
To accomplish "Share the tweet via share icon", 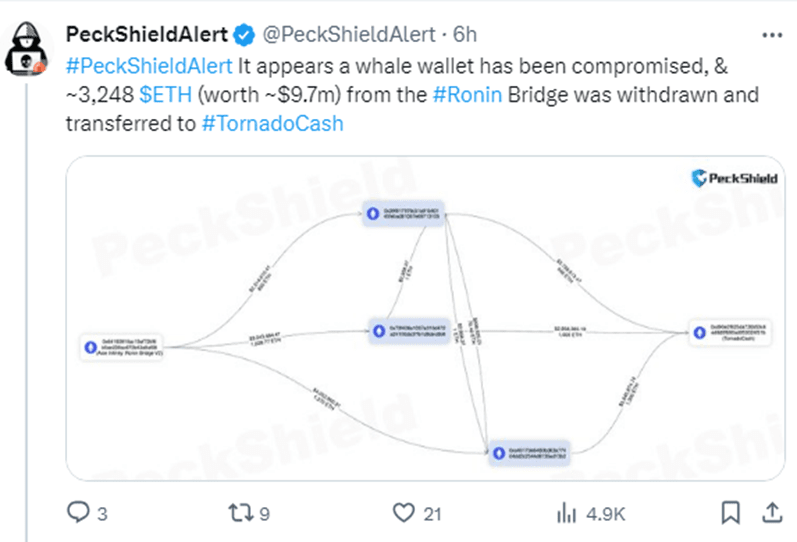I will (772, 513).
